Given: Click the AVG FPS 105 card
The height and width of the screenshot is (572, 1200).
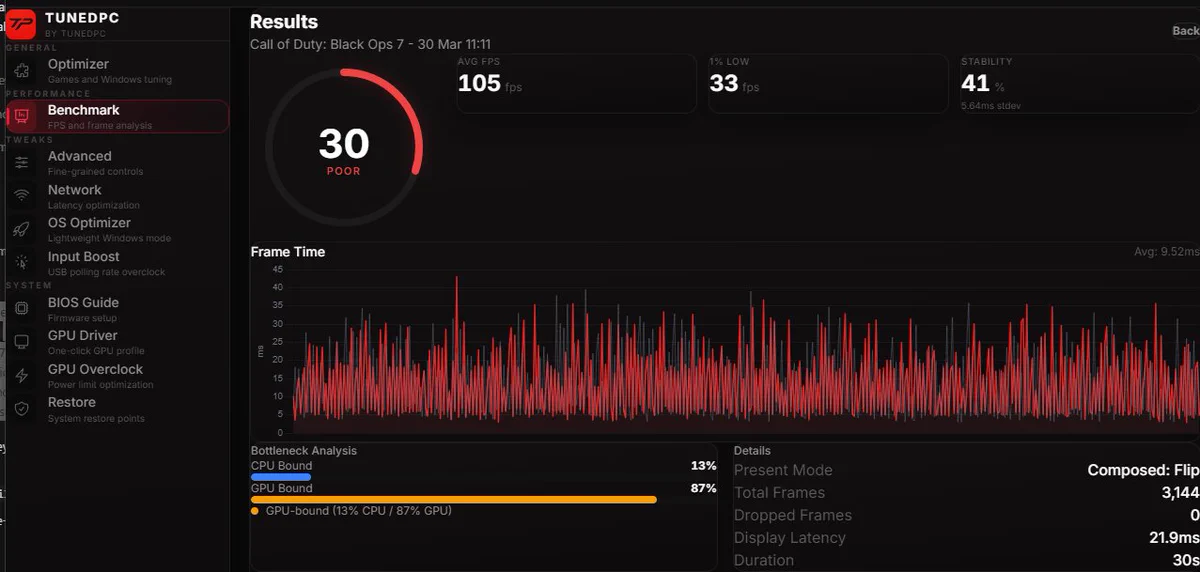Looking at the screenshot, I should 576,83.
